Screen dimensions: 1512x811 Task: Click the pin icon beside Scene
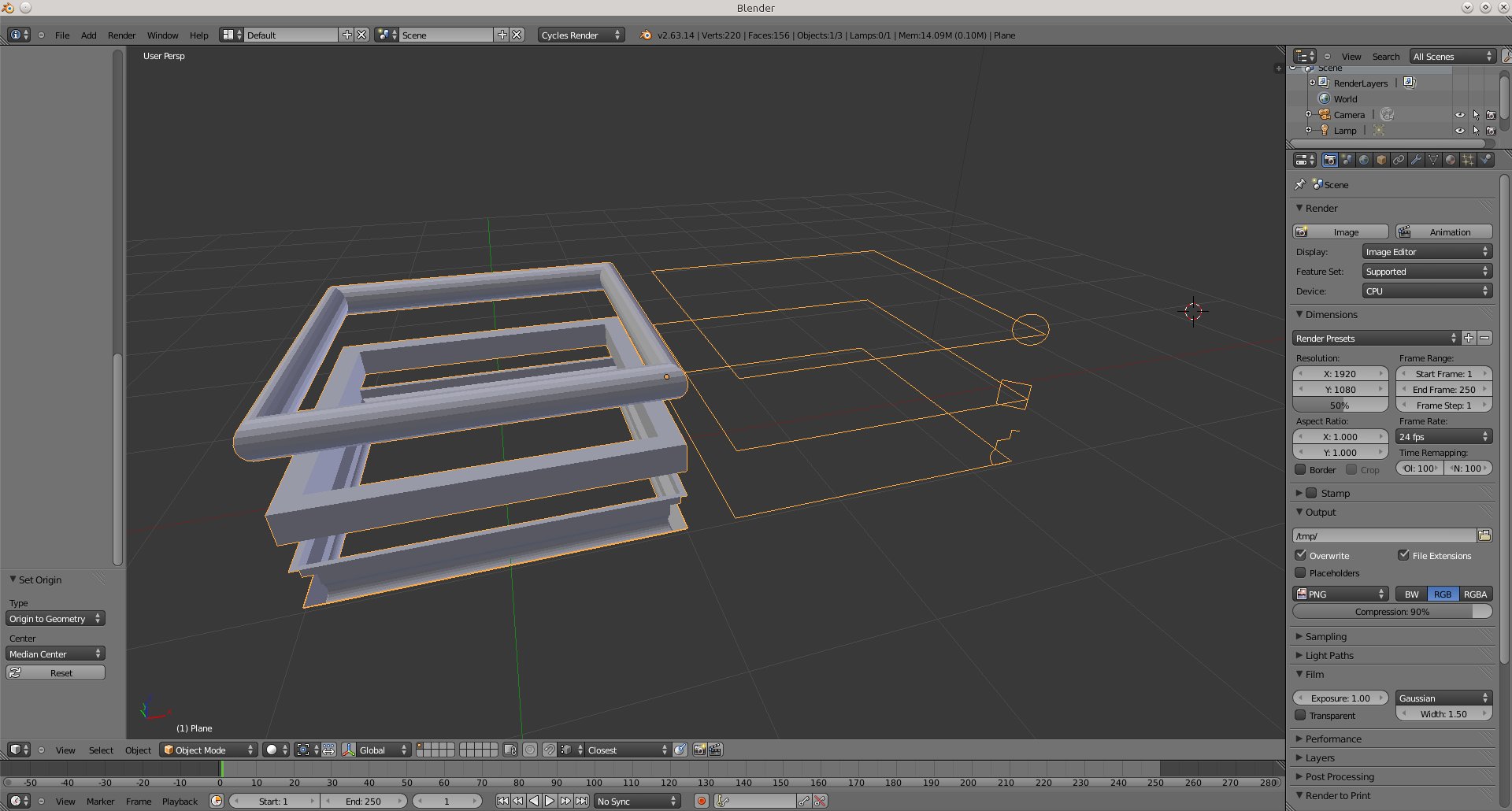point(1299,184)
